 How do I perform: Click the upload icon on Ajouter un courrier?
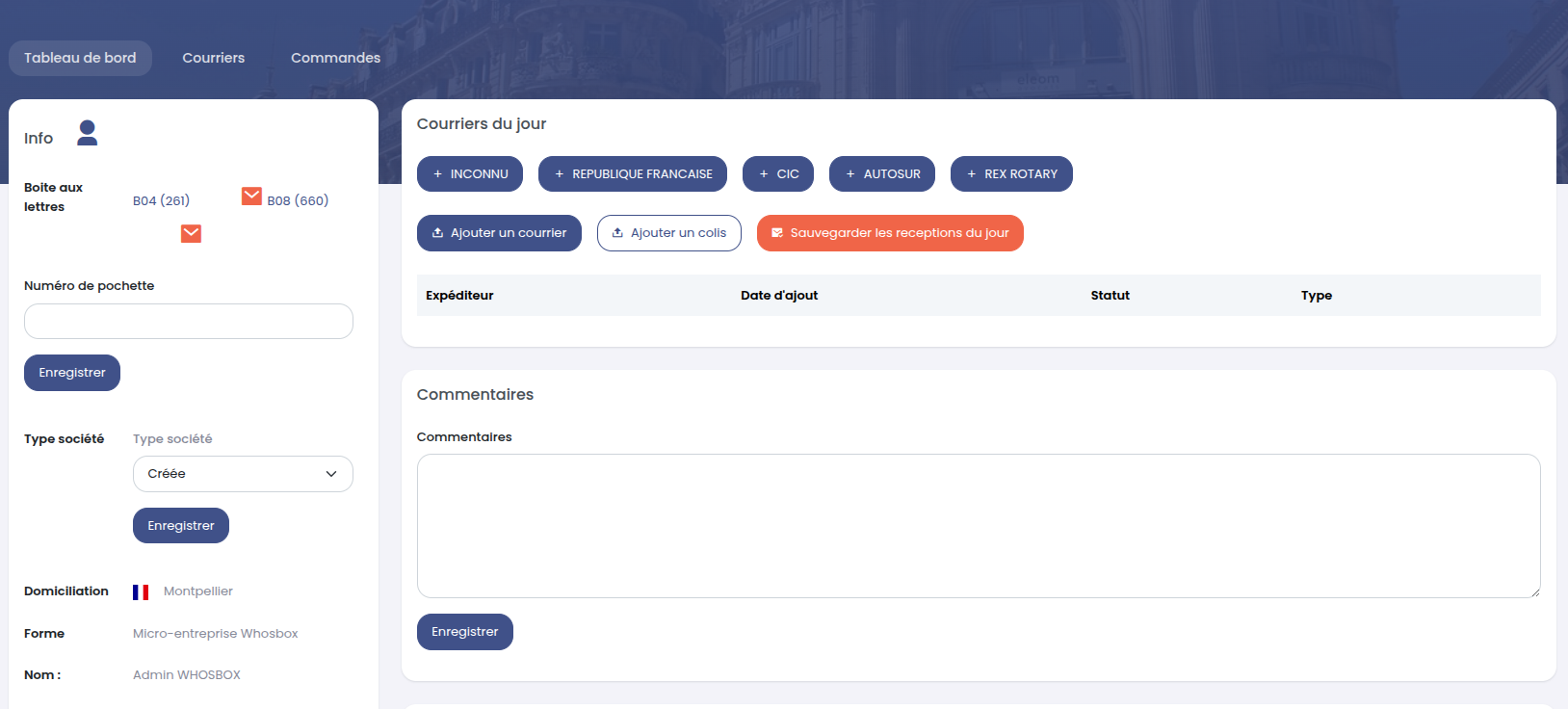click(437, 233)
